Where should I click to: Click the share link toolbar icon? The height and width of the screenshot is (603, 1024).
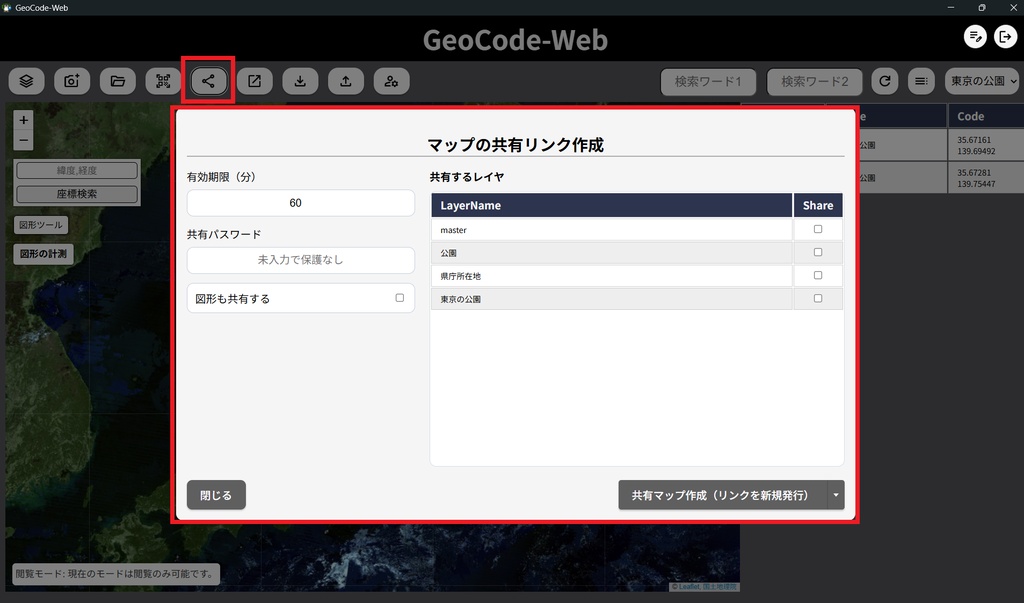[x=208, y=81]
